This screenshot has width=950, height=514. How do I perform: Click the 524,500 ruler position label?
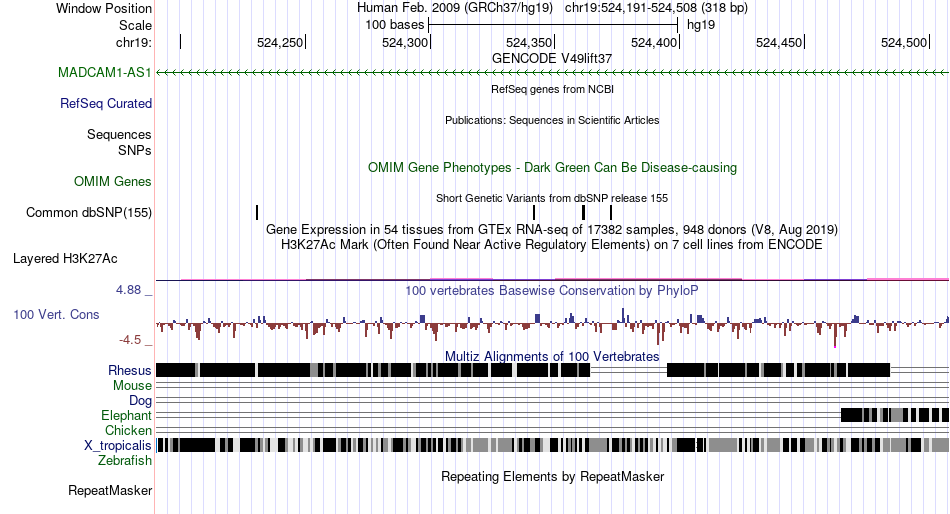(904, 43)
